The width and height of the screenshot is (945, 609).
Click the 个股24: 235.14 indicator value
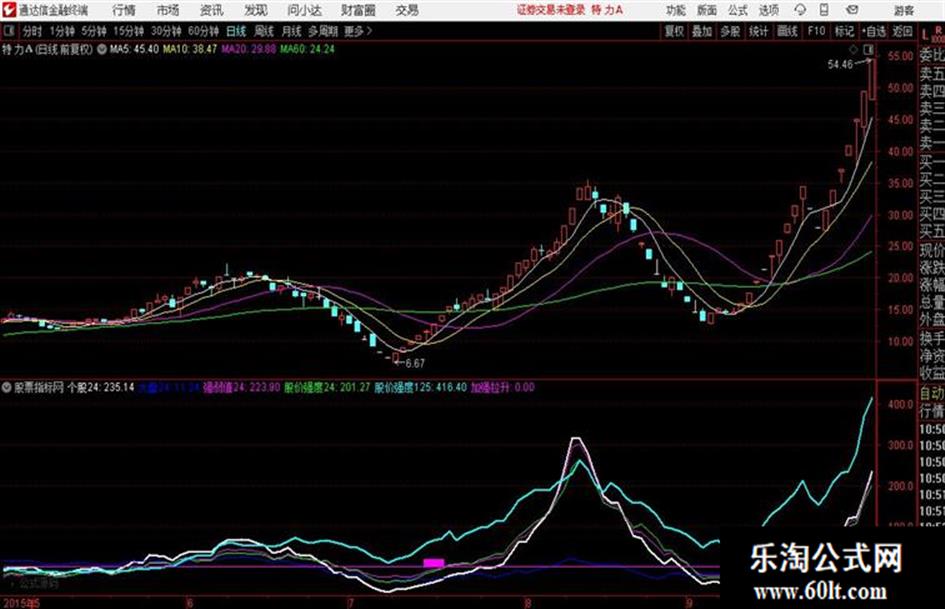click(x=101, y=388)
